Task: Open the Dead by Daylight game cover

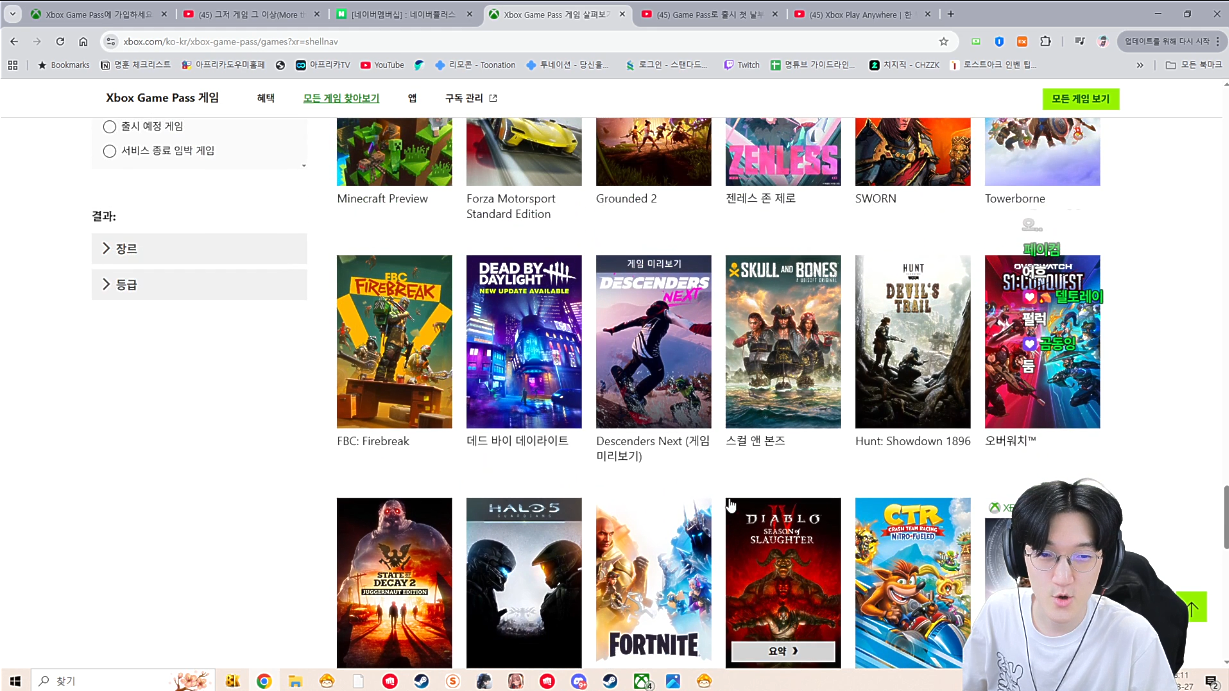Action: pyautogui.click(x=524, y=341)
